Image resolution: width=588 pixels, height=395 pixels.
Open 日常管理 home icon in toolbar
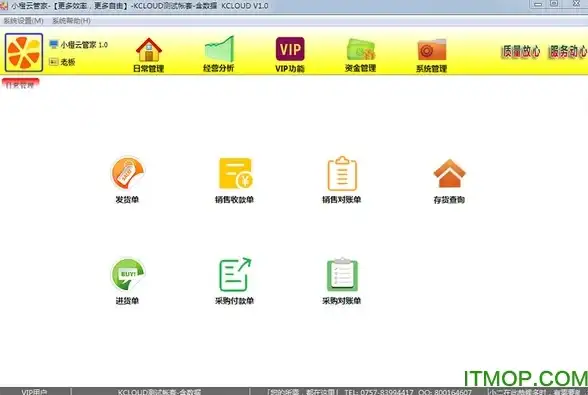[x=149, y=50]
